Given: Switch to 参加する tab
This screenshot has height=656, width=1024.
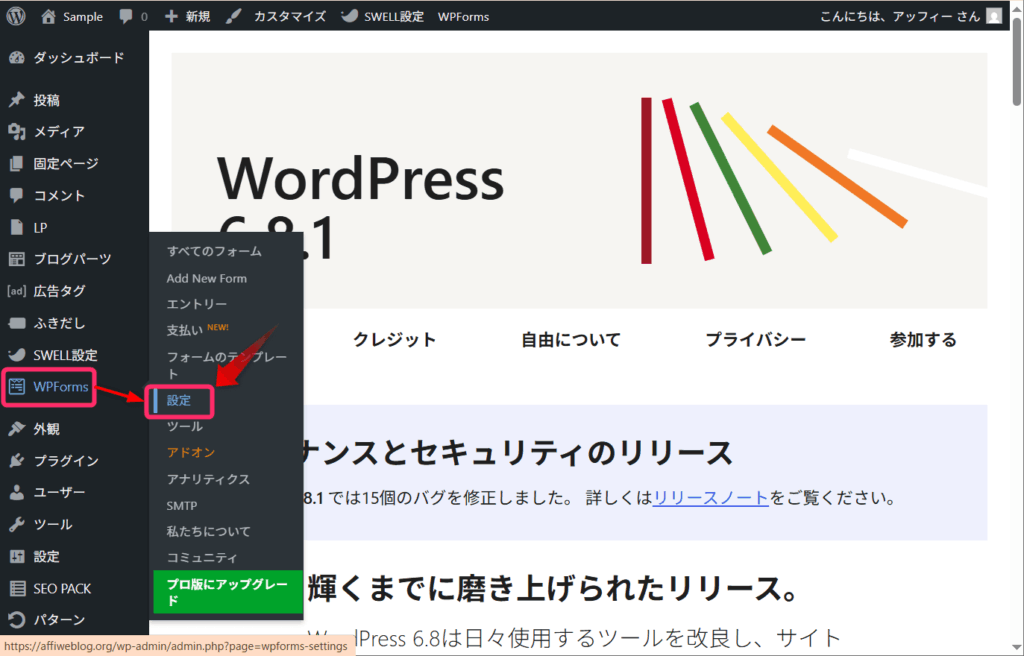Looking at the screenshot, I should 923,340.
